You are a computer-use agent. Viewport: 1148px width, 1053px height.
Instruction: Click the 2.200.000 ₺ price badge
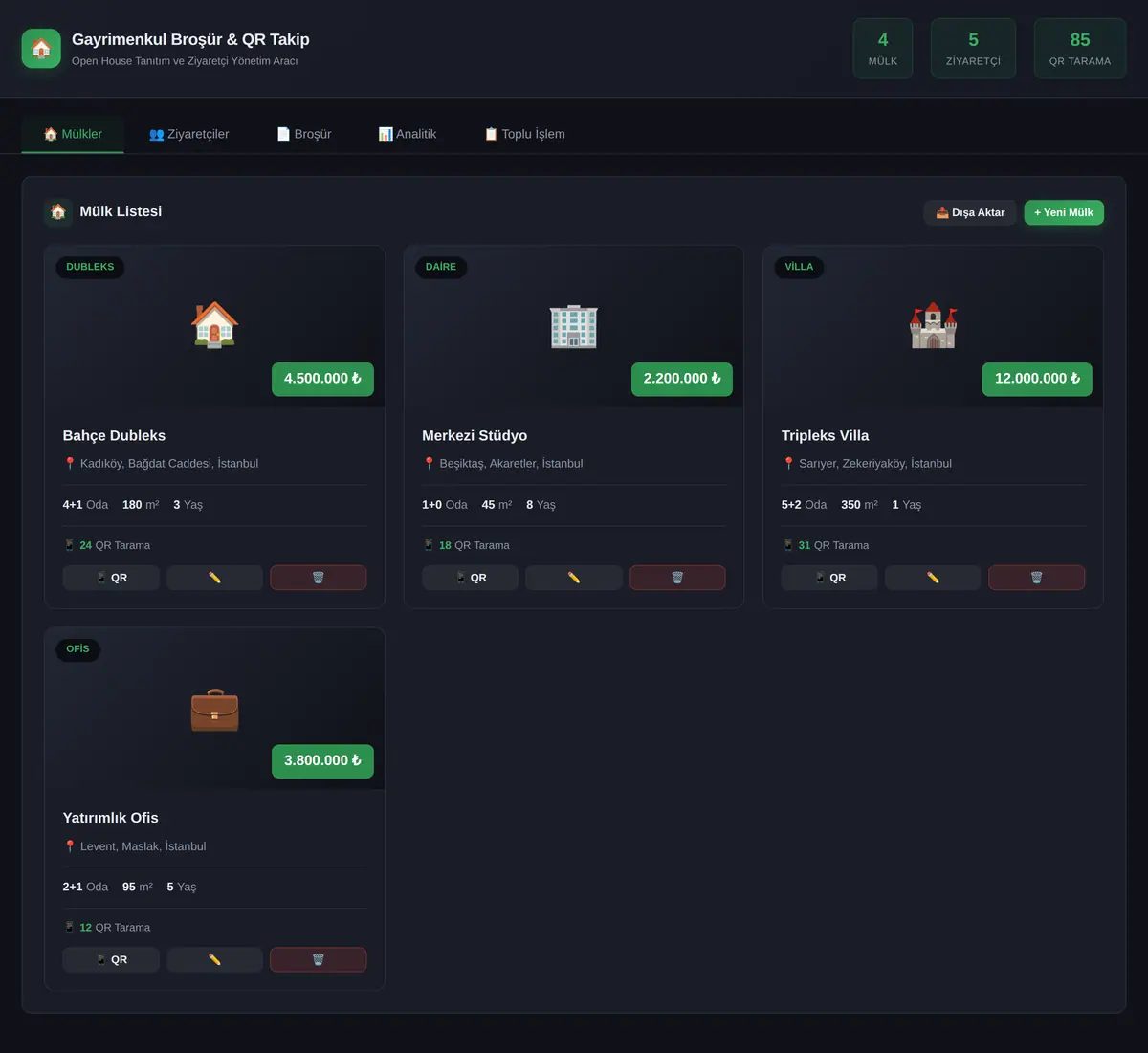(x=682, y=379)
